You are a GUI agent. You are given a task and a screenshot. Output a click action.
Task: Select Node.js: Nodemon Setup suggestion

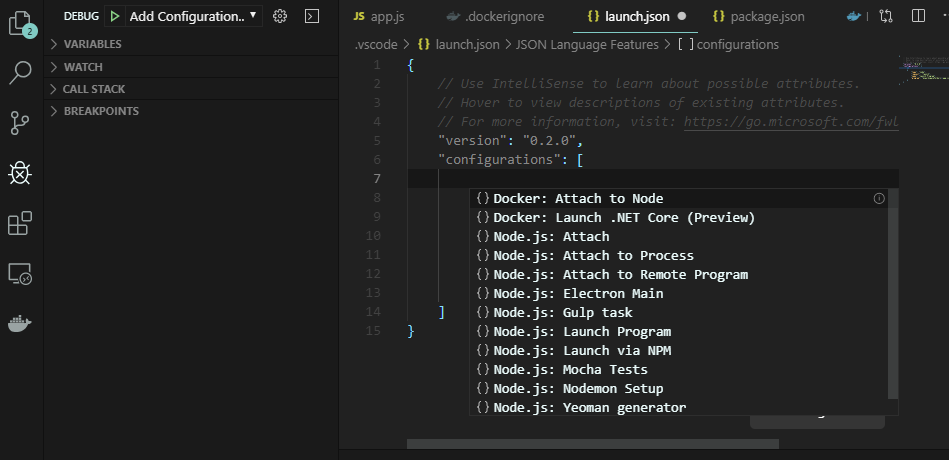[680, 388]
